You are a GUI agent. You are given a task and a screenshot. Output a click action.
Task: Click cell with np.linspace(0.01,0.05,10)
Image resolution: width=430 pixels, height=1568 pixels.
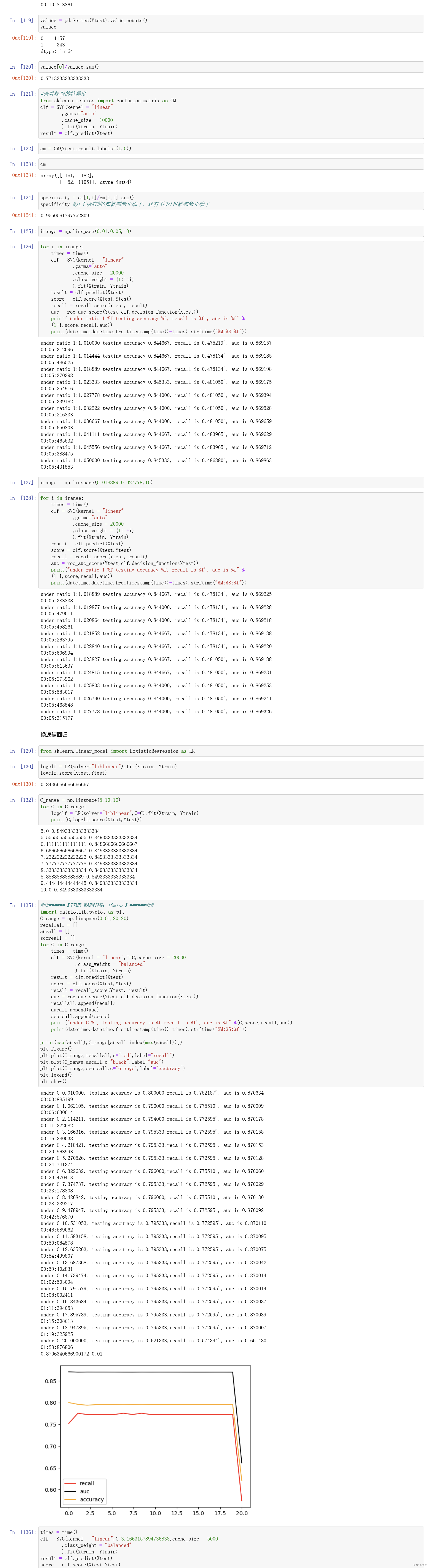coord(231,231)
